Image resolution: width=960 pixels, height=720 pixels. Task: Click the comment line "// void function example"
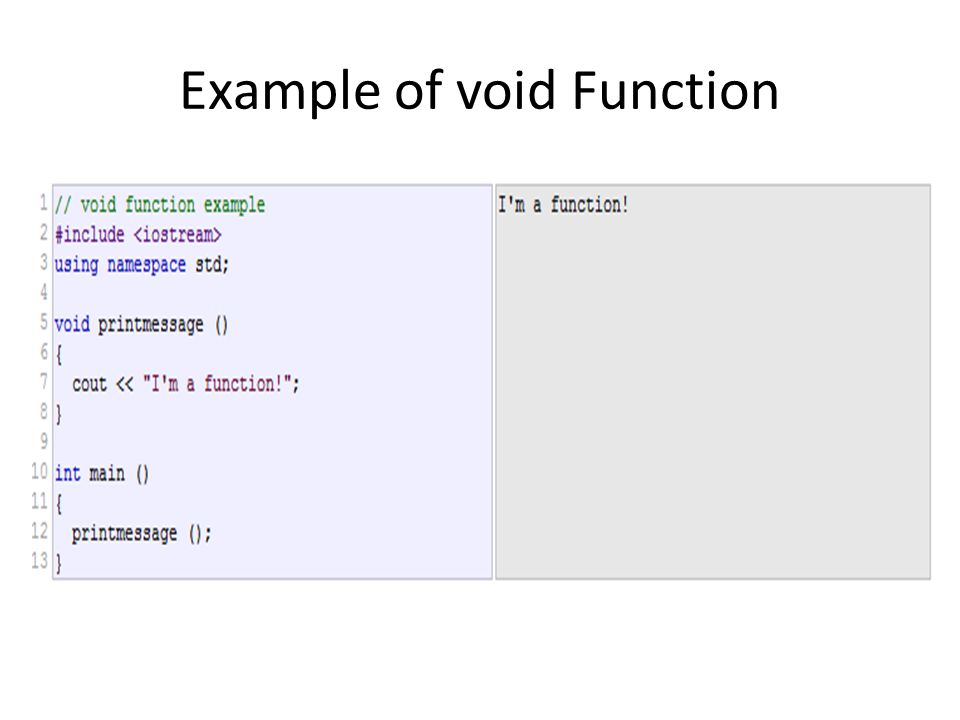160,204
